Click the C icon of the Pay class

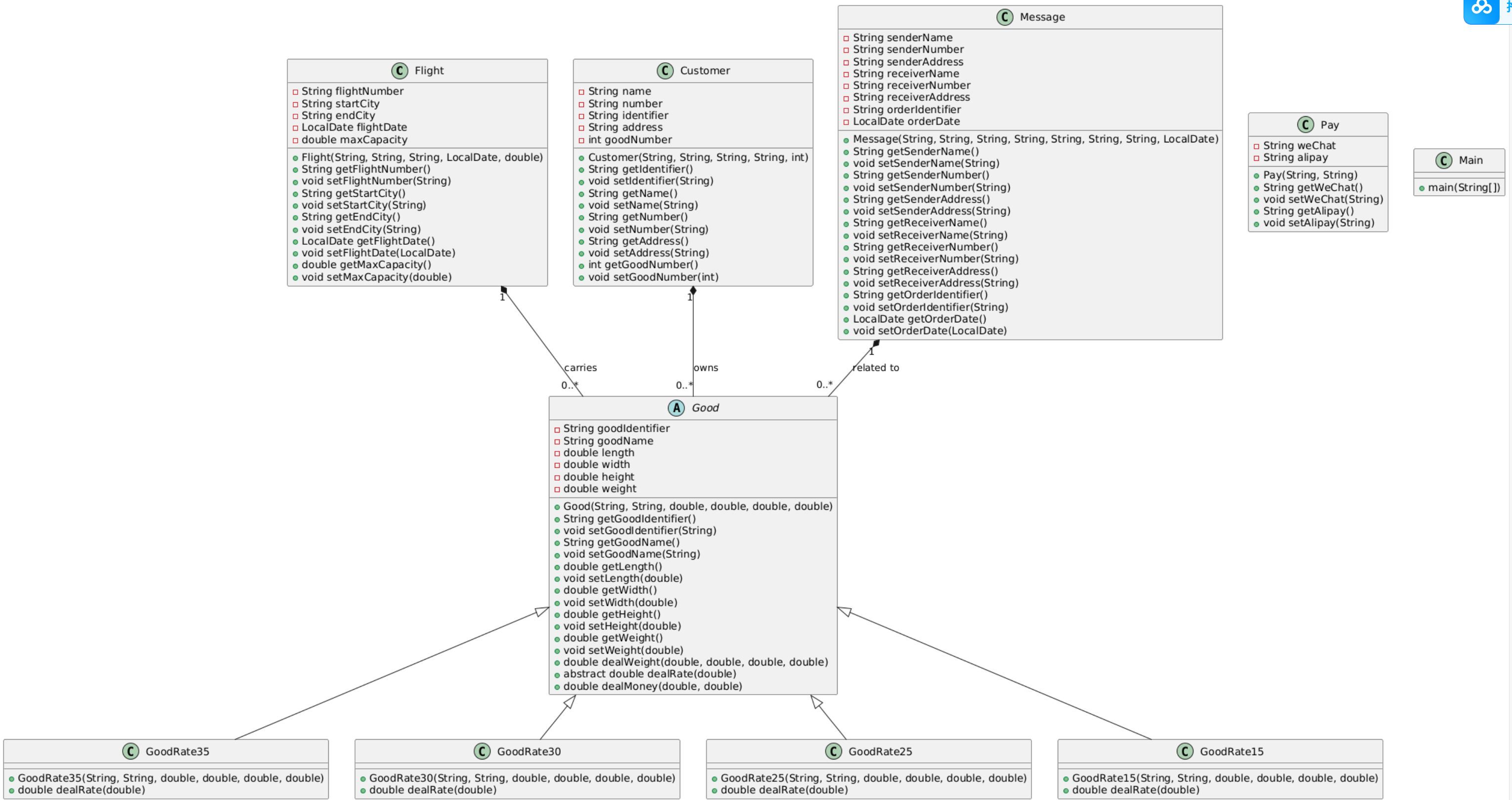[x=1305, y=125]
